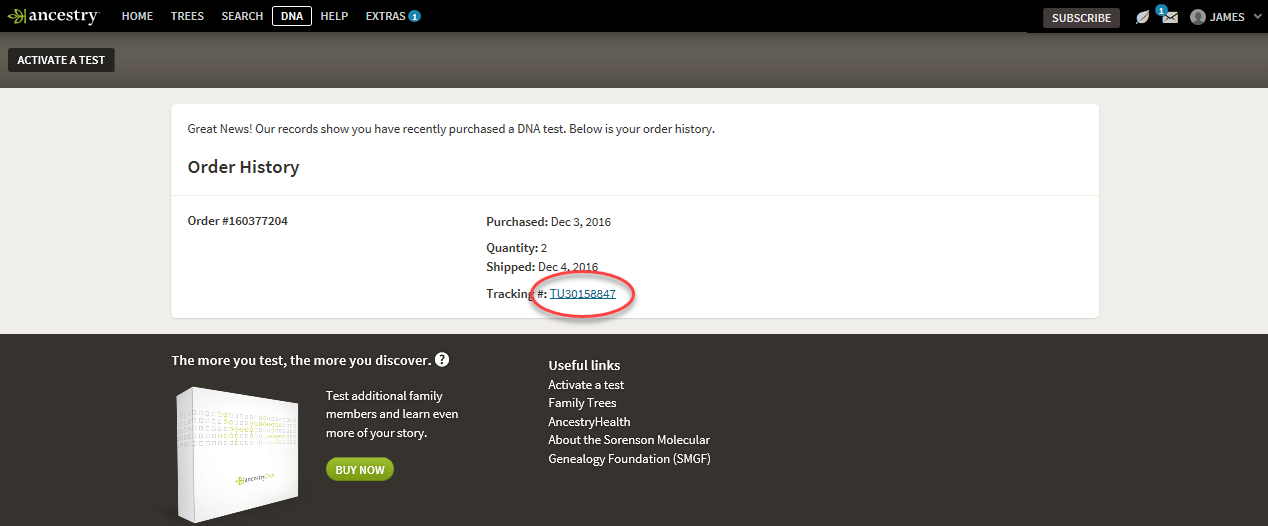Click the Order History heading

pos(243,167)
